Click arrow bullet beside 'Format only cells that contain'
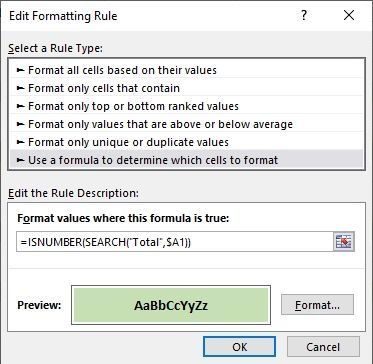The height and width of the screenshot is (364, 373). tap(21, 88)
